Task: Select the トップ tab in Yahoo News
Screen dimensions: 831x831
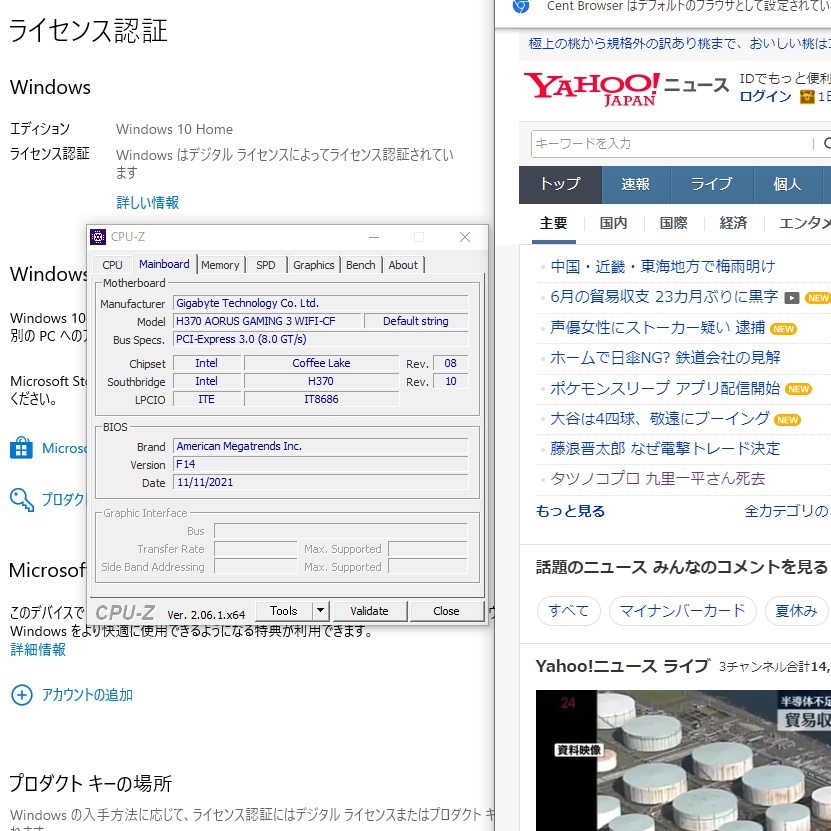Action: [560, 184]
